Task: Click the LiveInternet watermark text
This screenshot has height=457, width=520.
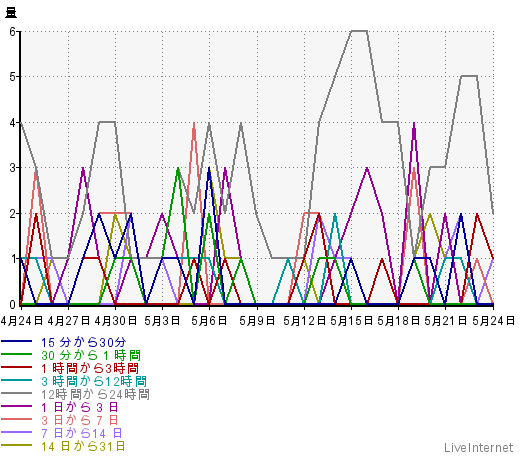Action: [479, 447]
